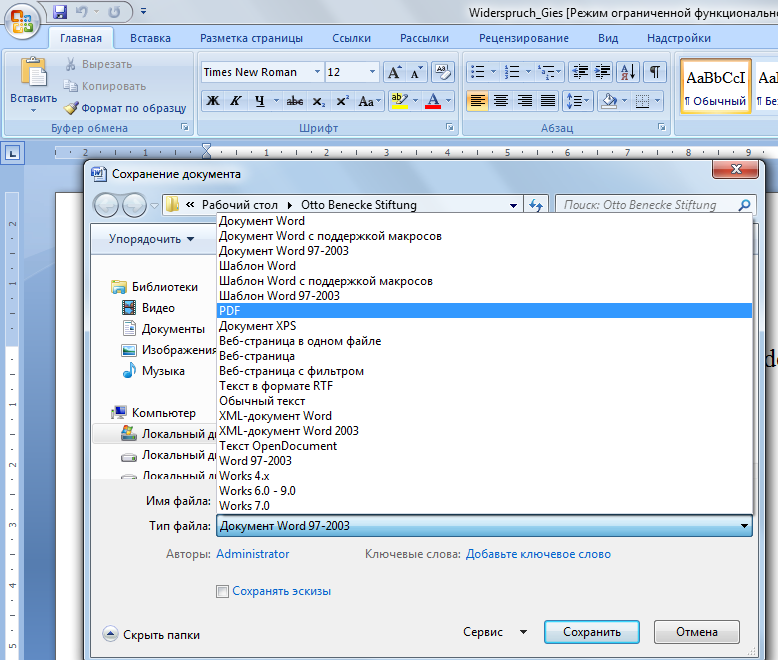This screenshot has height=660, width=778.
Task: Select 'Обычный' style thumbnail
Action: coord(715,87)
